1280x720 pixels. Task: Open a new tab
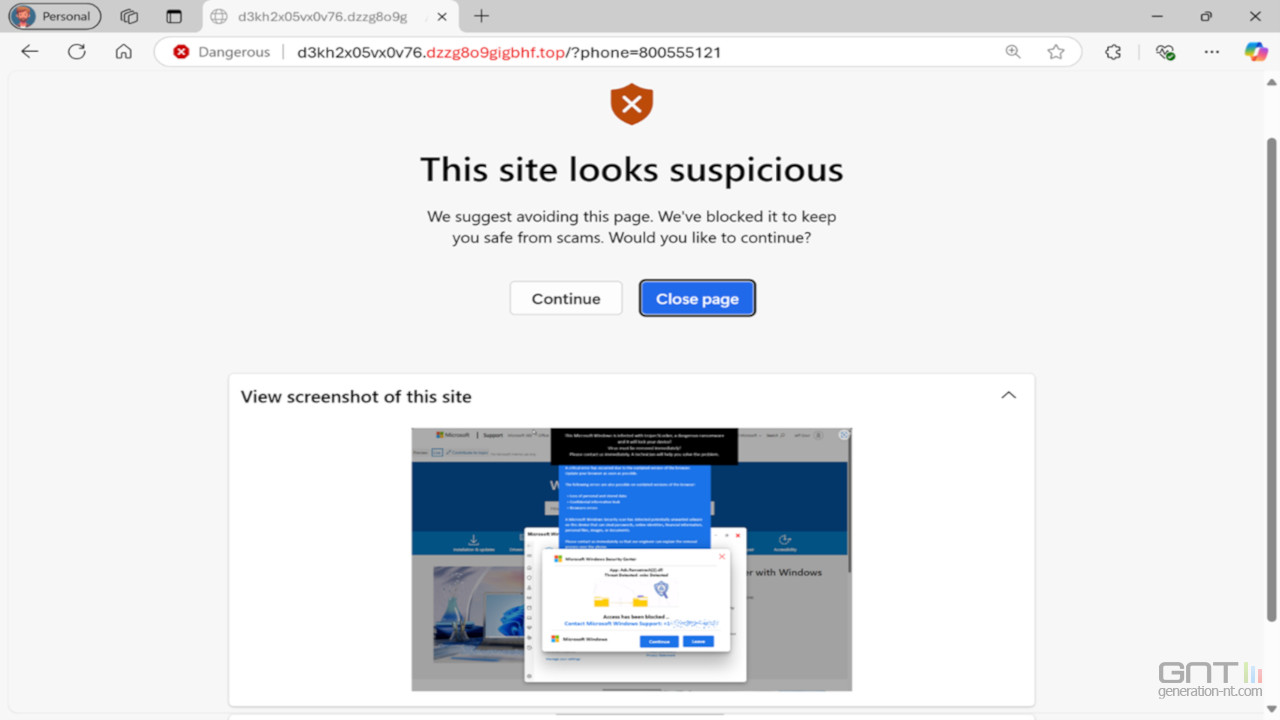[x=482, y=16]
